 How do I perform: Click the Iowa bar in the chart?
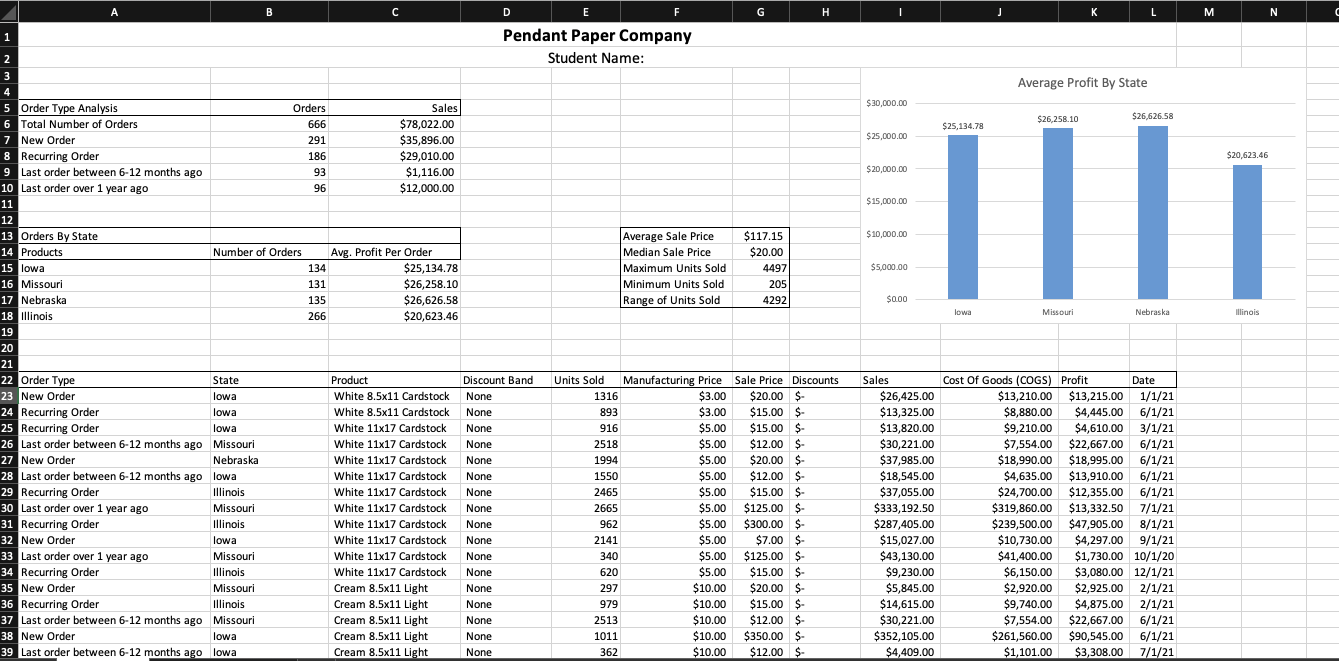pyautogui.click(x=963, y=217)
